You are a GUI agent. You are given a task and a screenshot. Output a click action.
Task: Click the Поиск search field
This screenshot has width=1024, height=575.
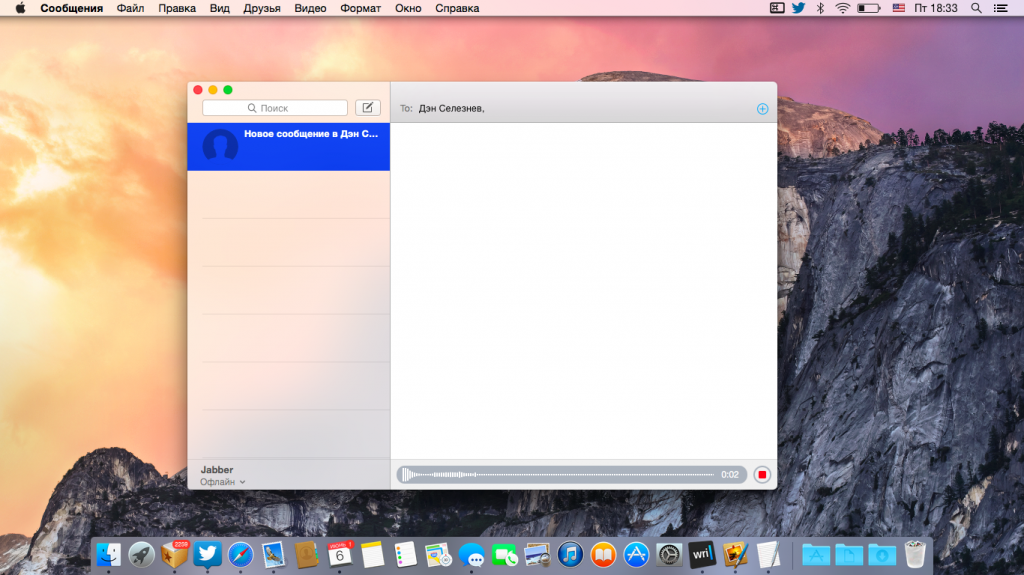[x=275, y=108]
